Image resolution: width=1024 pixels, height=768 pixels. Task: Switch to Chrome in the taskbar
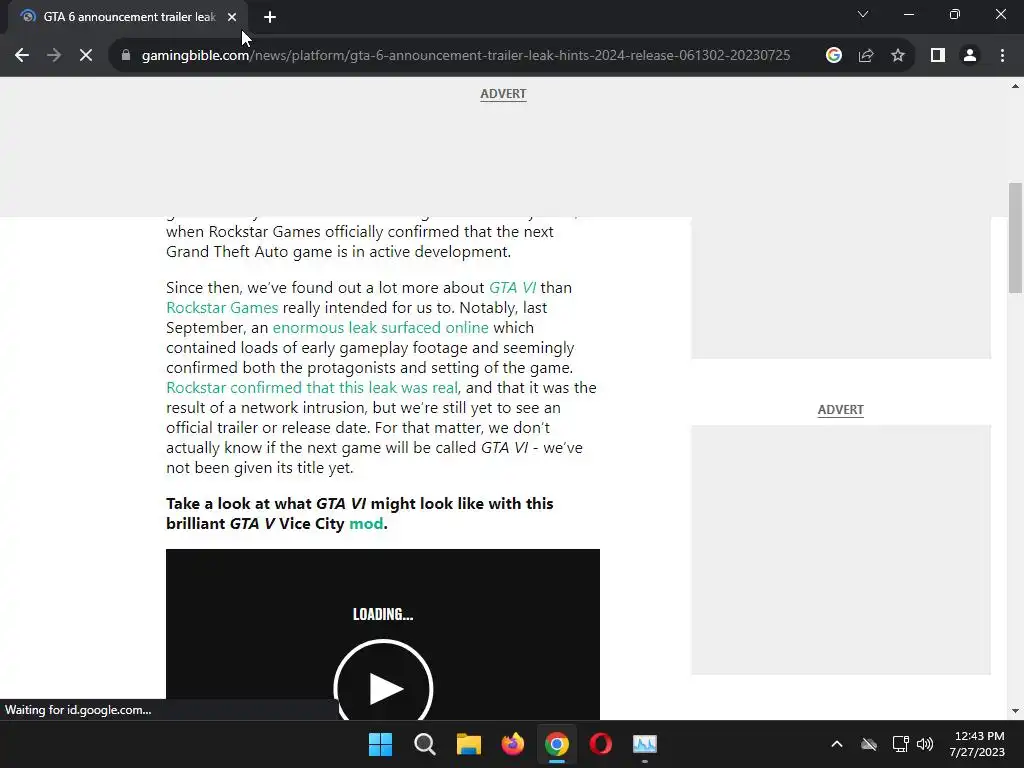(x=556, y=744)
